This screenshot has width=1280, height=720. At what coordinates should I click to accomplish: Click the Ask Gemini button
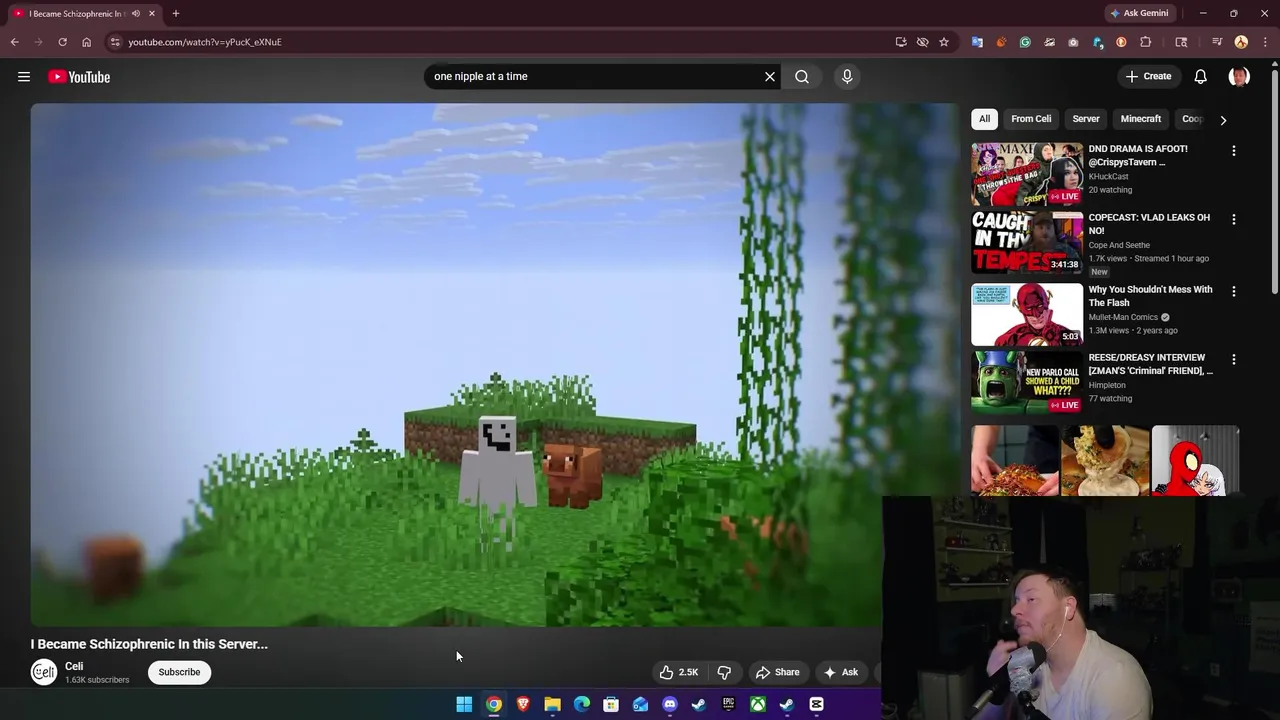pos(1139,13)
